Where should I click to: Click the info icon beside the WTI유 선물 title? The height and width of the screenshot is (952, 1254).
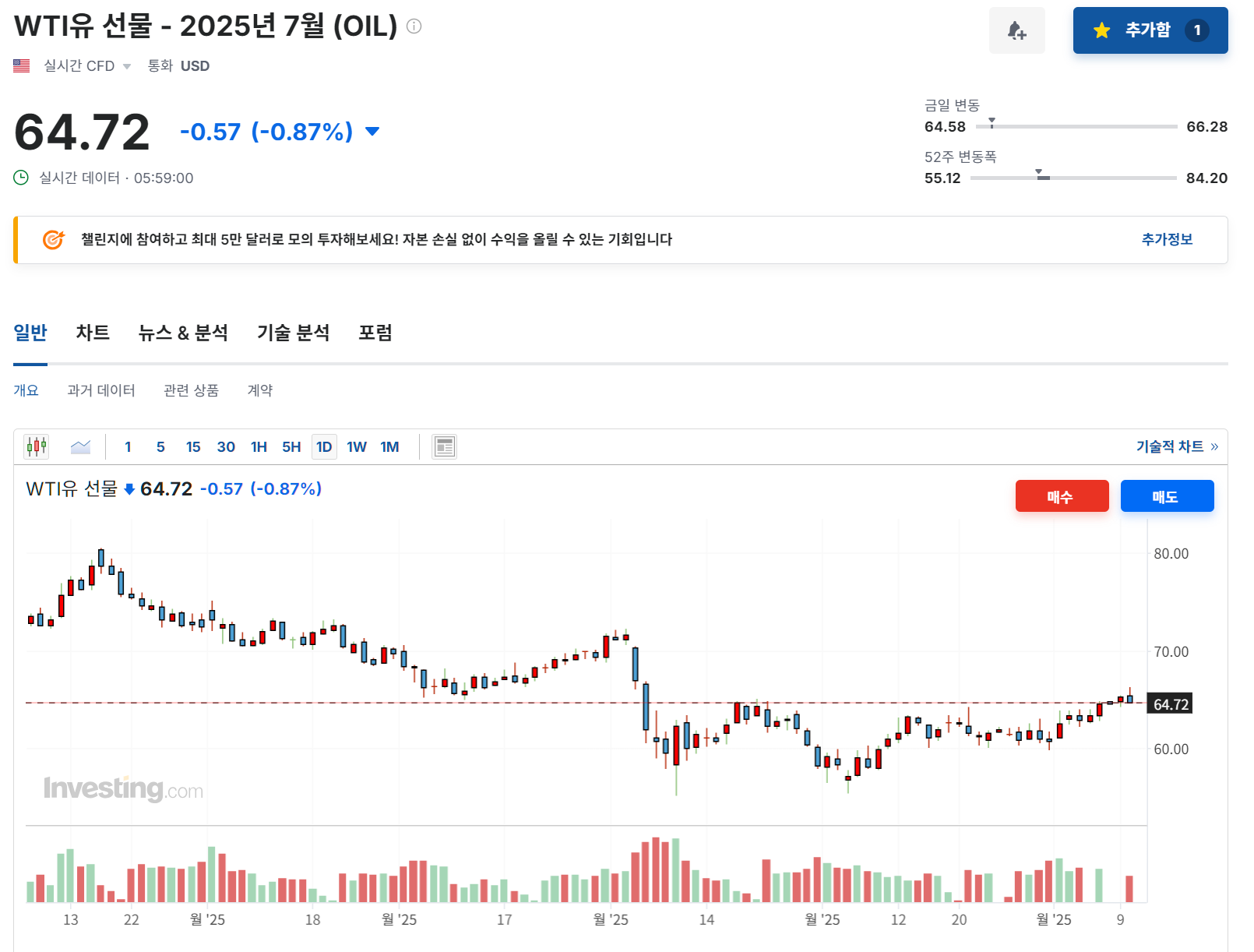(415, 26)
